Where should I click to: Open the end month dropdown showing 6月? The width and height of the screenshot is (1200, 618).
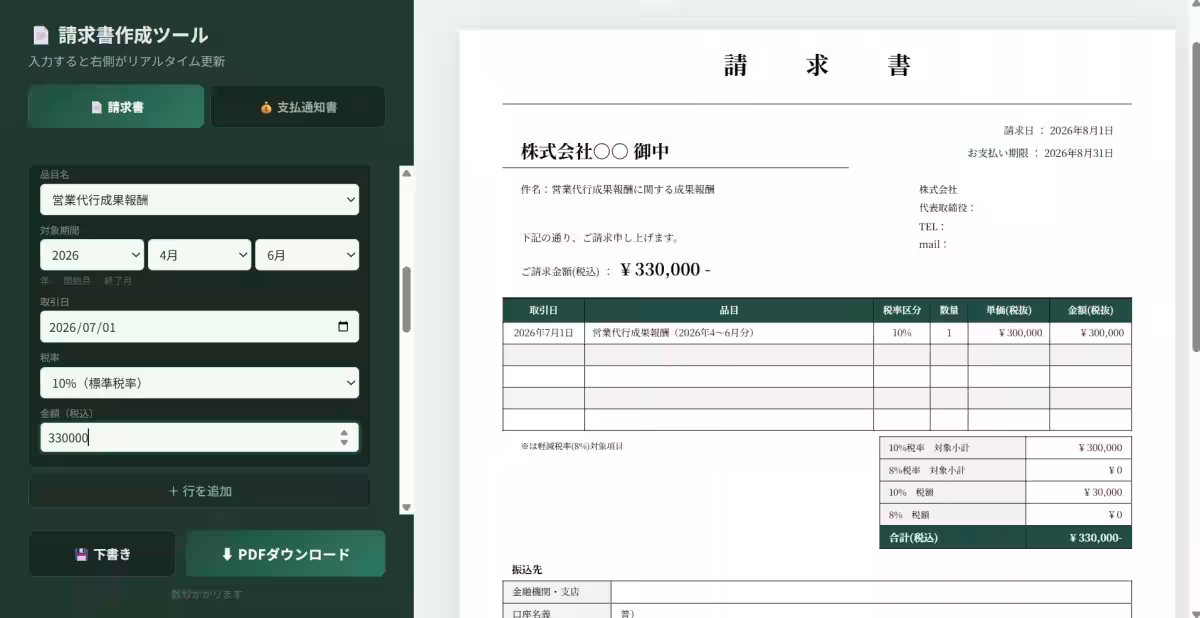307,255
